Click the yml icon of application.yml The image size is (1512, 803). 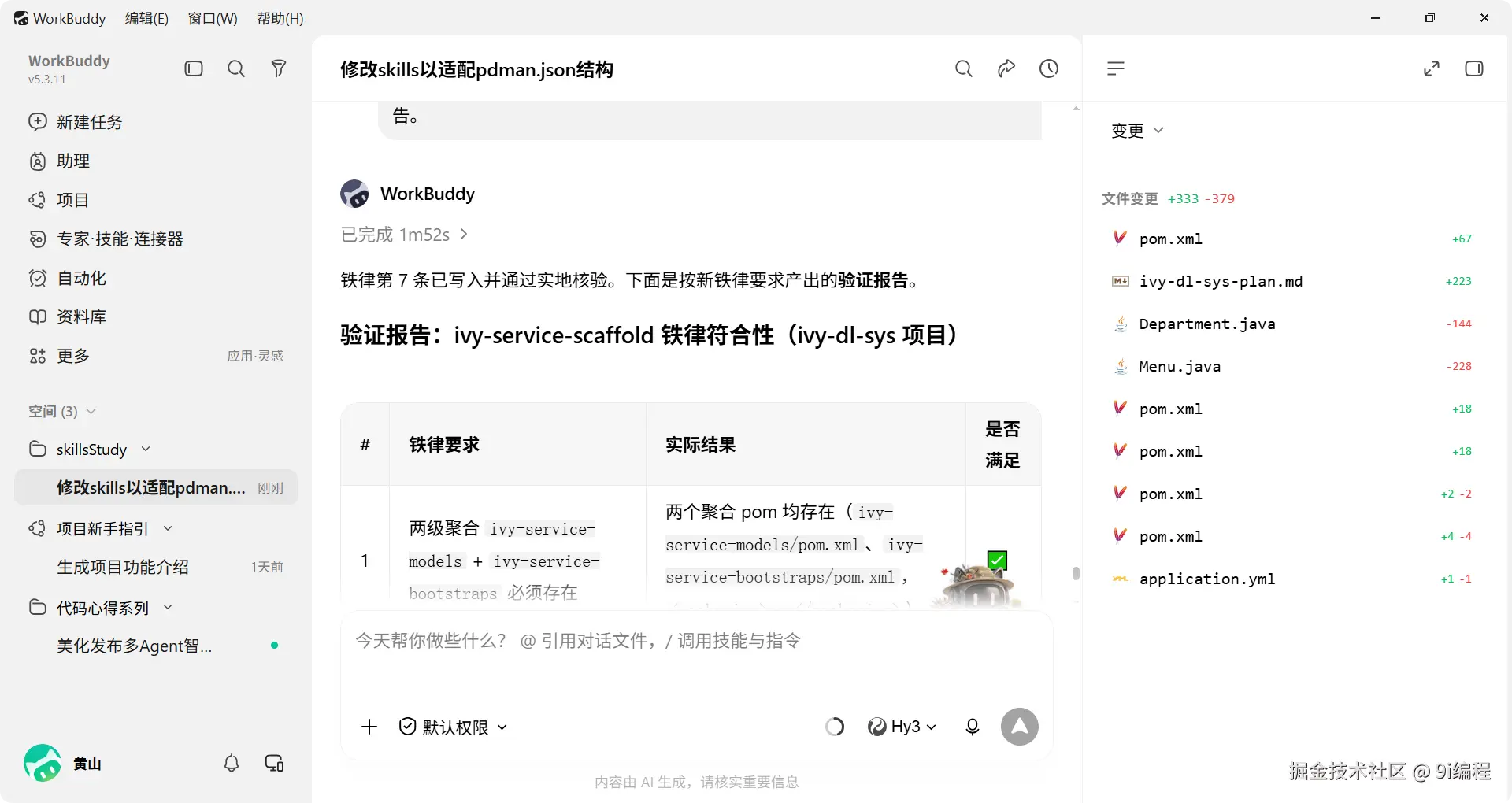pyautogui.click(x=1120, y=579)
